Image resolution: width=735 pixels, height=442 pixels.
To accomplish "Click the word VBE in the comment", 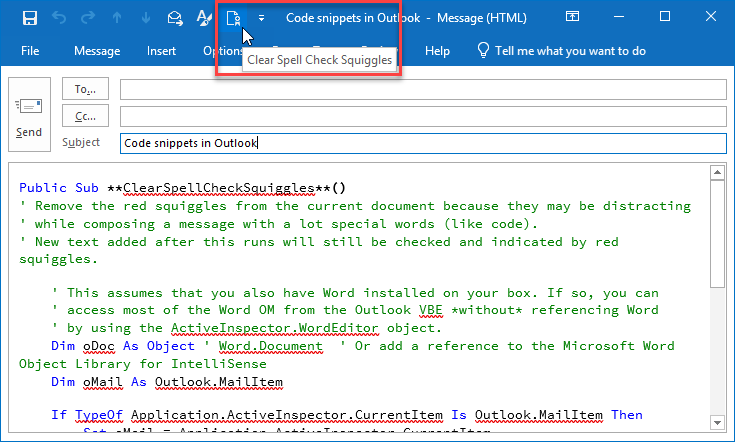I will click(430, 310).
